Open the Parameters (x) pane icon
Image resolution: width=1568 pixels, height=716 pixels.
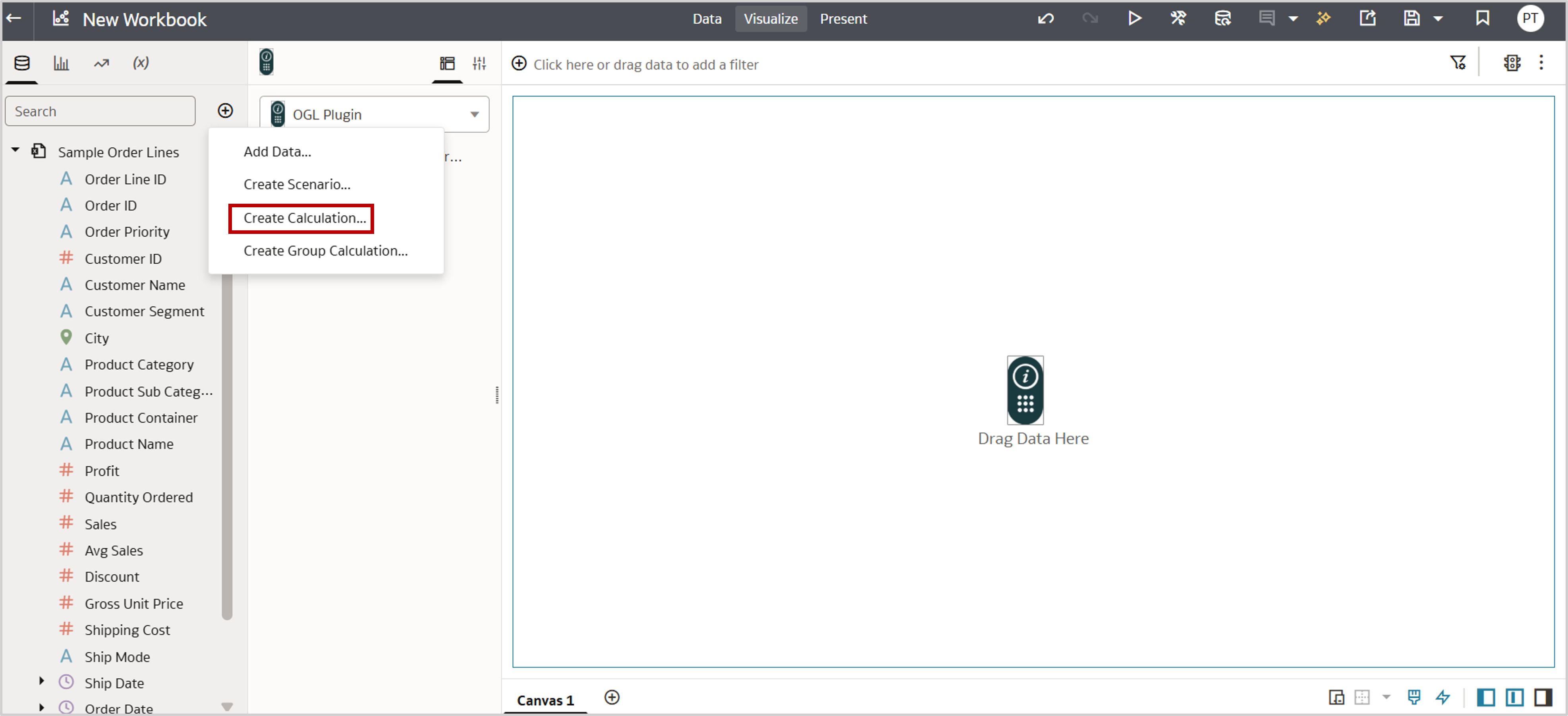[x=141, y=63]
